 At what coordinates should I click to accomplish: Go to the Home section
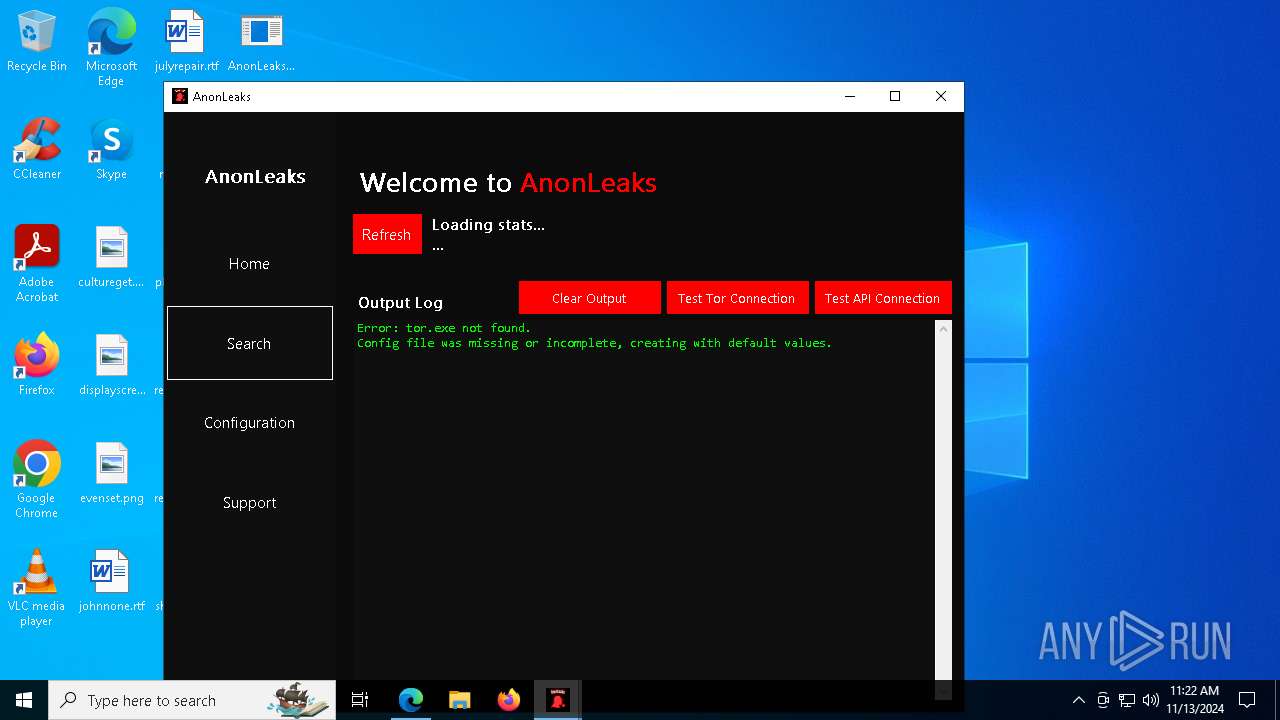tap(249, 264)
